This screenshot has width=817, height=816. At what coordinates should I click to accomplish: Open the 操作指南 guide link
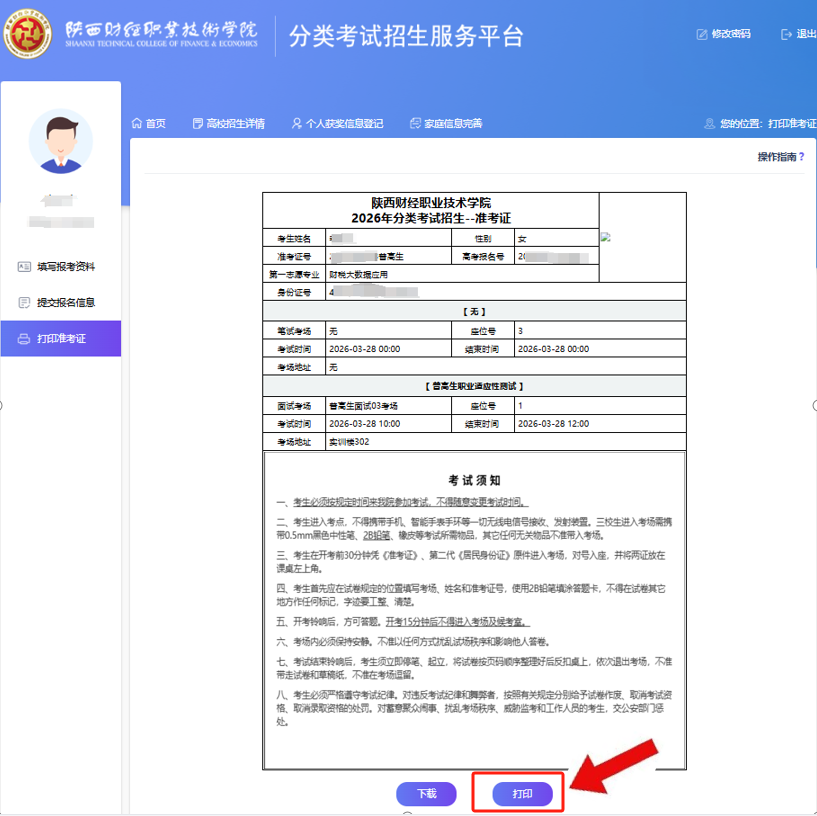click(776, 157)
